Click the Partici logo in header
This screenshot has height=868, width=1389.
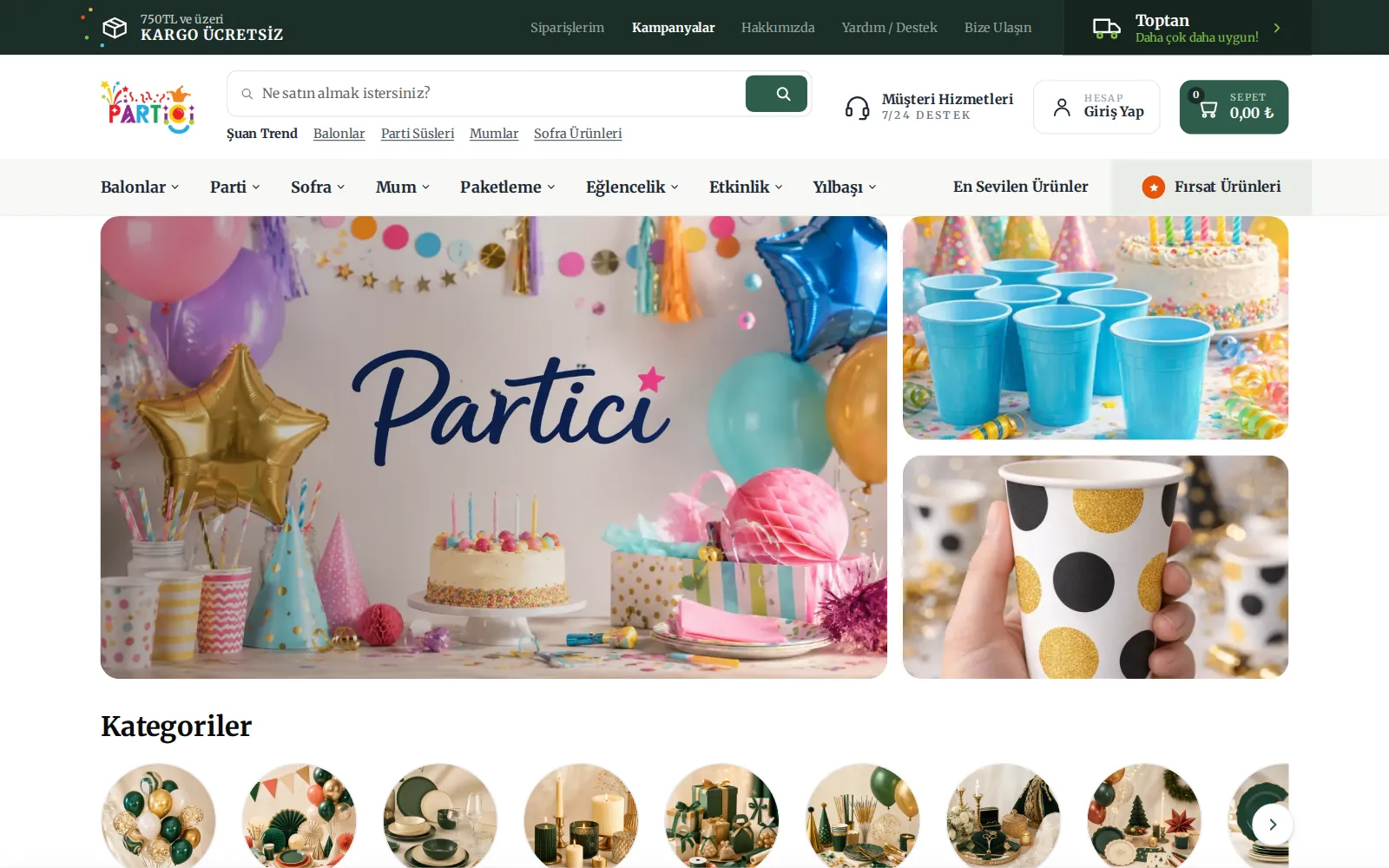click(148, 107)
